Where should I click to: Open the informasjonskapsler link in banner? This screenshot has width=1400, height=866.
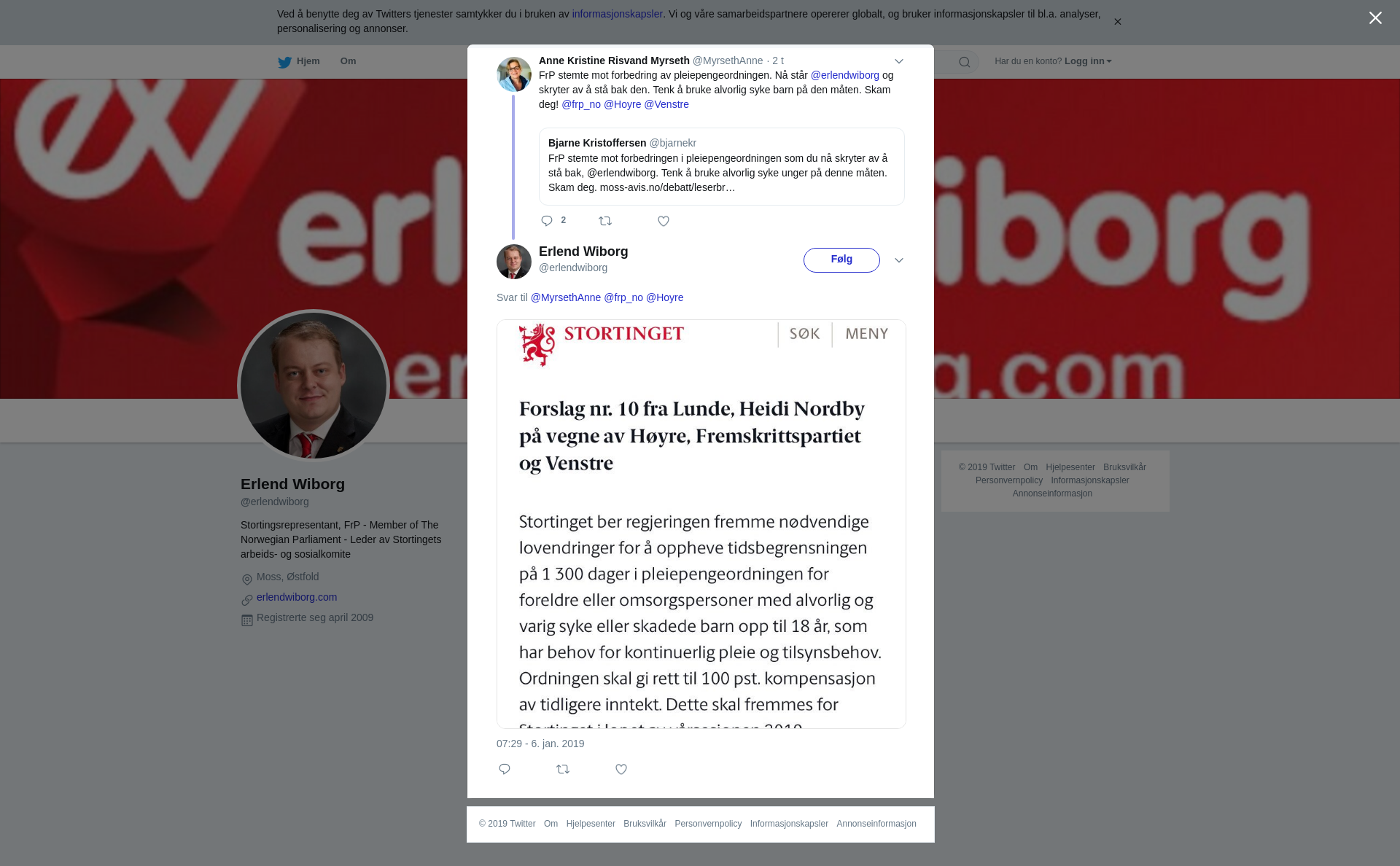[x=617, y=14]
